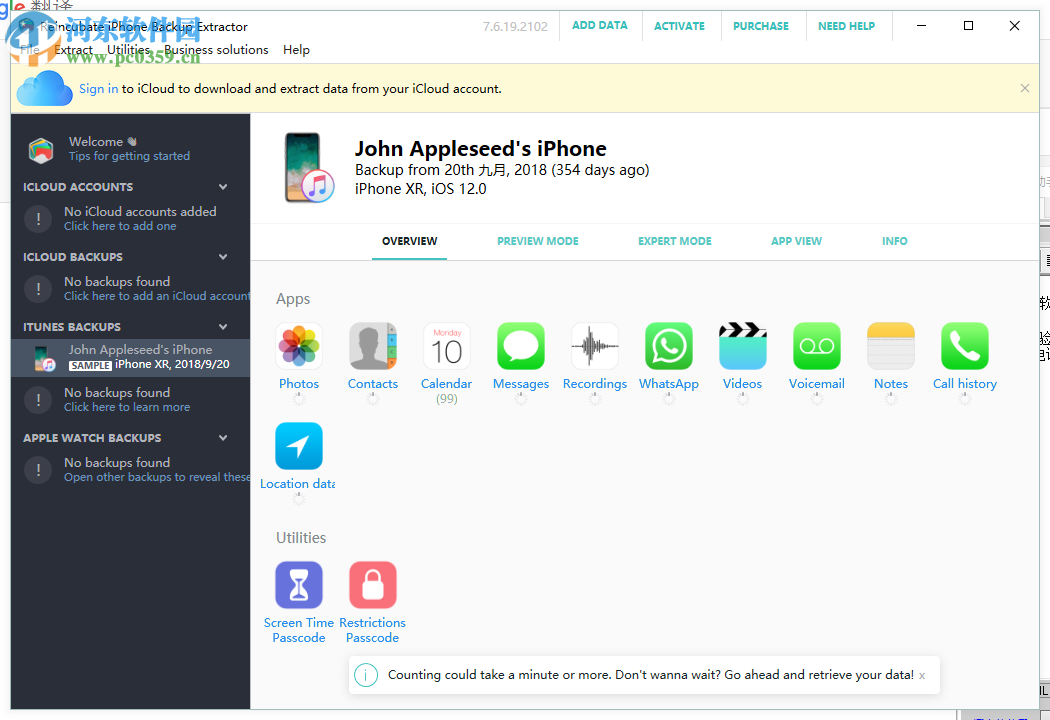The image size is (1050, 720).
Task: Select the Screen Time Passcode utility
Action: point(298,585)
